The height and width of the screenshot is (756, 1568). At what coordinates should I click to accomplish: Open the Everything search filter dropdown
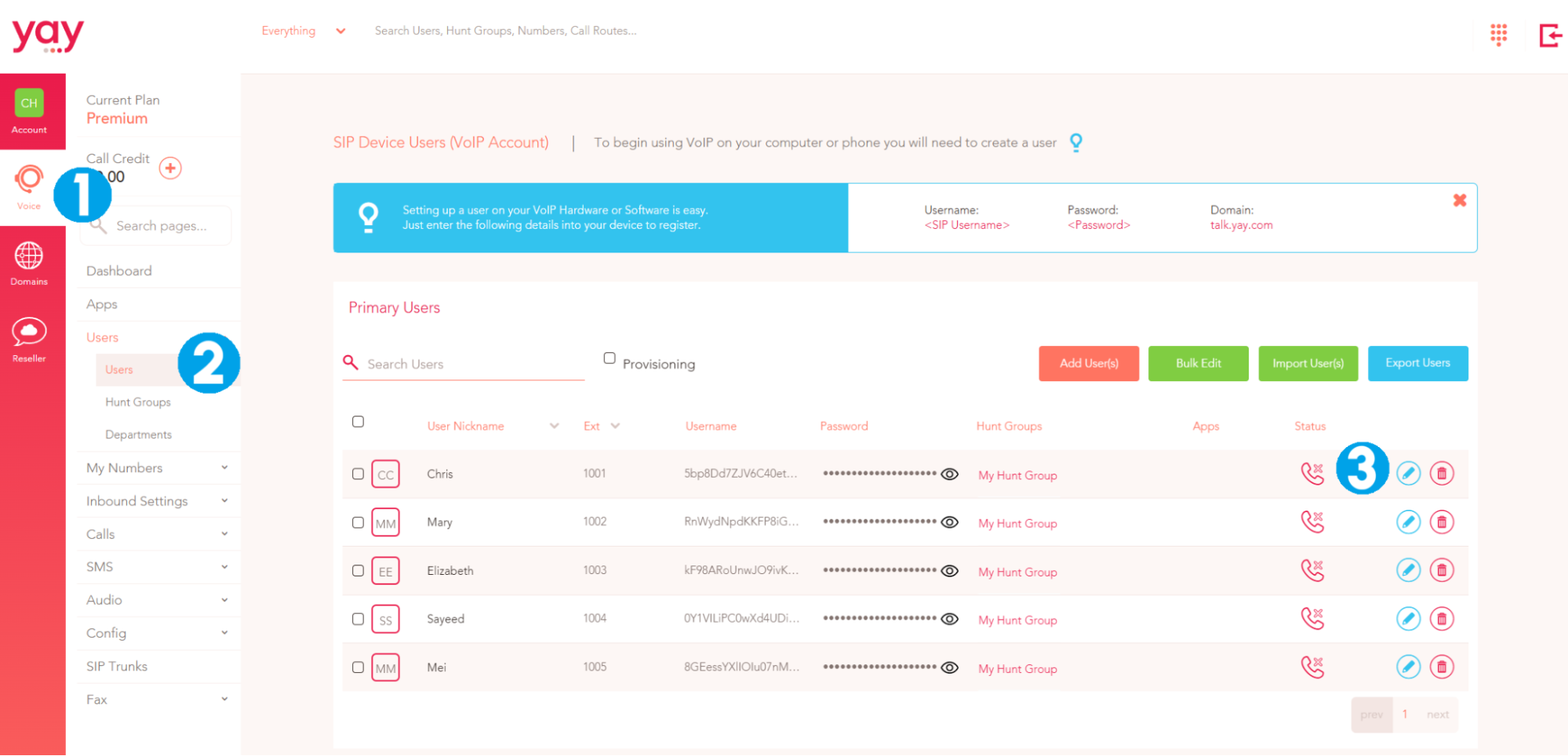tap(304, 31)
